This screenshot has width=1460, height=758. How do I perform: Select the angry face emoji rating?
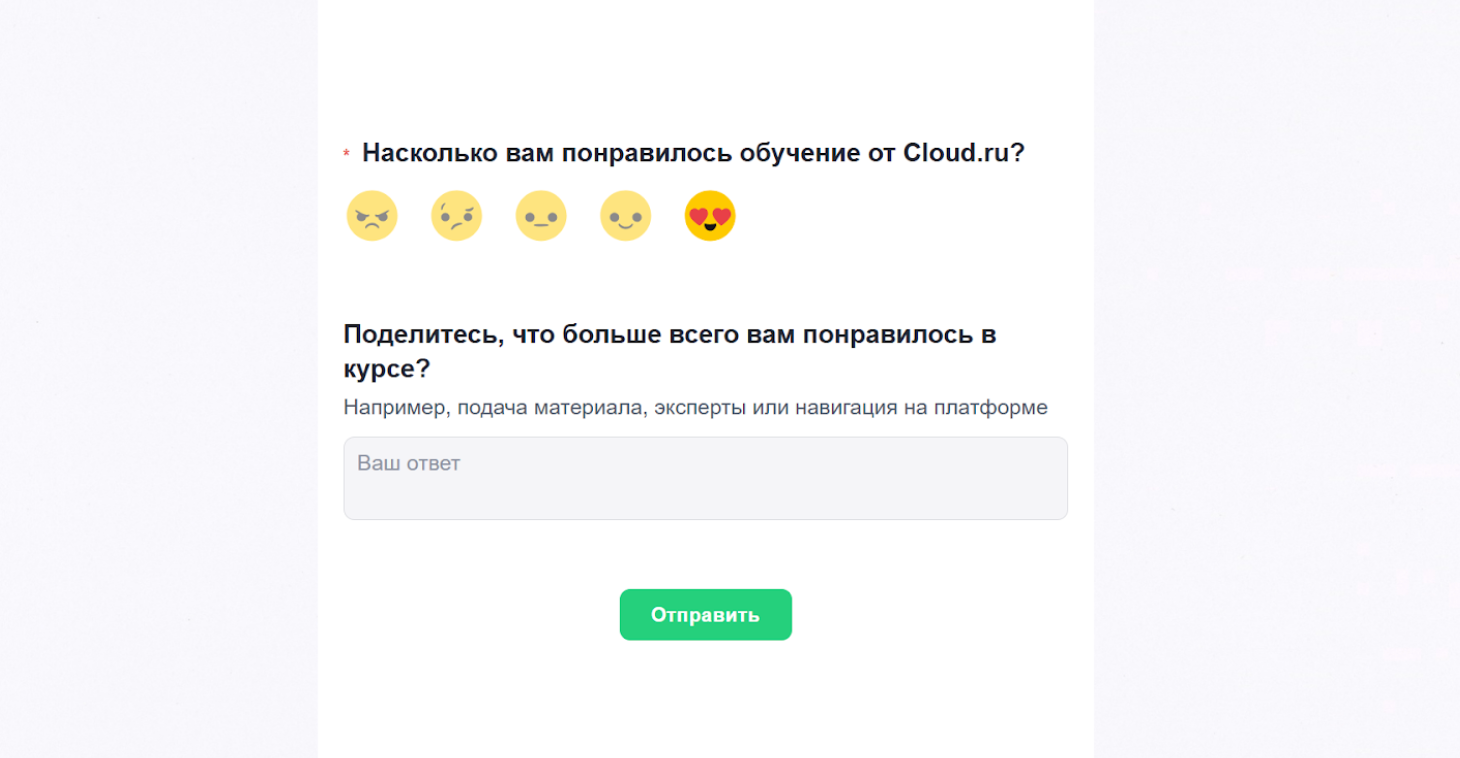372,216
